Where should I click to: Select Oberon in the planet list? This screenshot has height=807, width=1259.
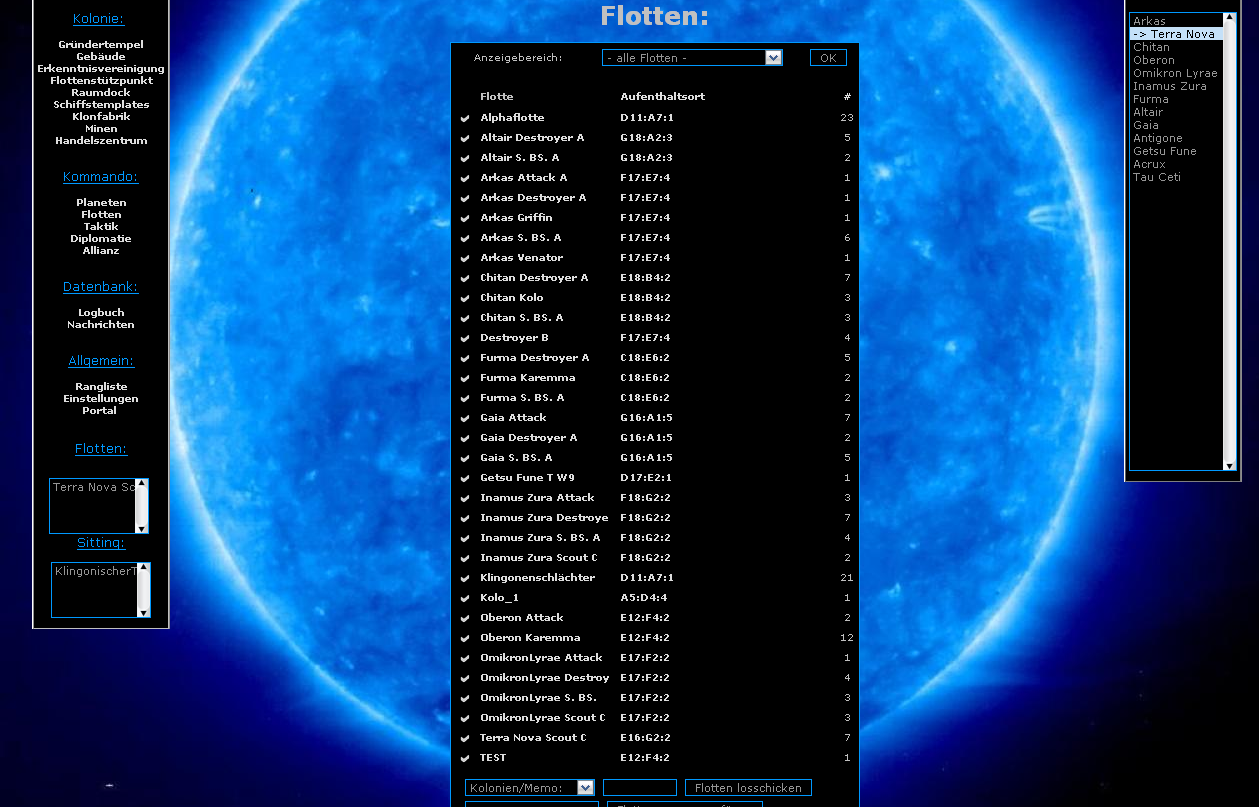click(1154, 60)
